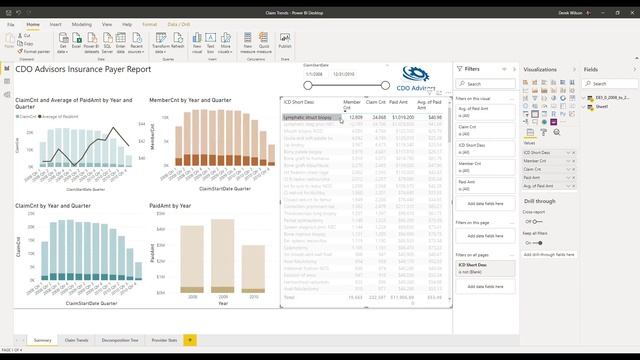The image size is (640, 360).
Task: Click Add drill-through fields here
Action: tap(549, 254)
